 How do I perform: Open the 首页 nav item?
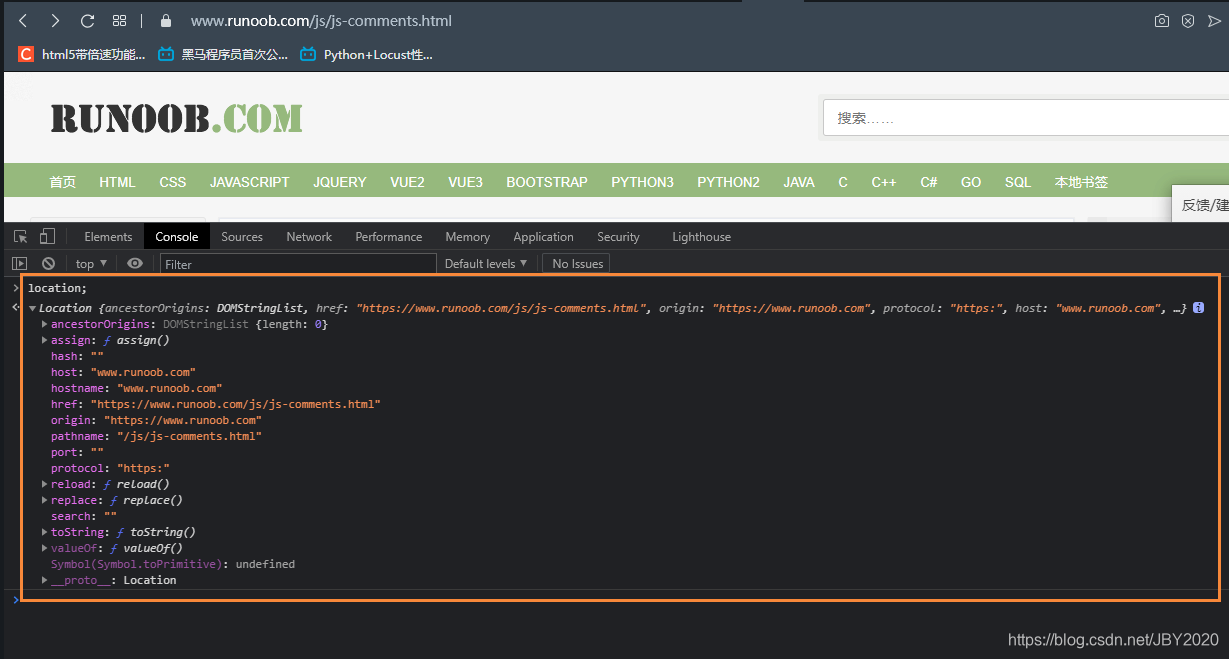[x=62, y=182]
